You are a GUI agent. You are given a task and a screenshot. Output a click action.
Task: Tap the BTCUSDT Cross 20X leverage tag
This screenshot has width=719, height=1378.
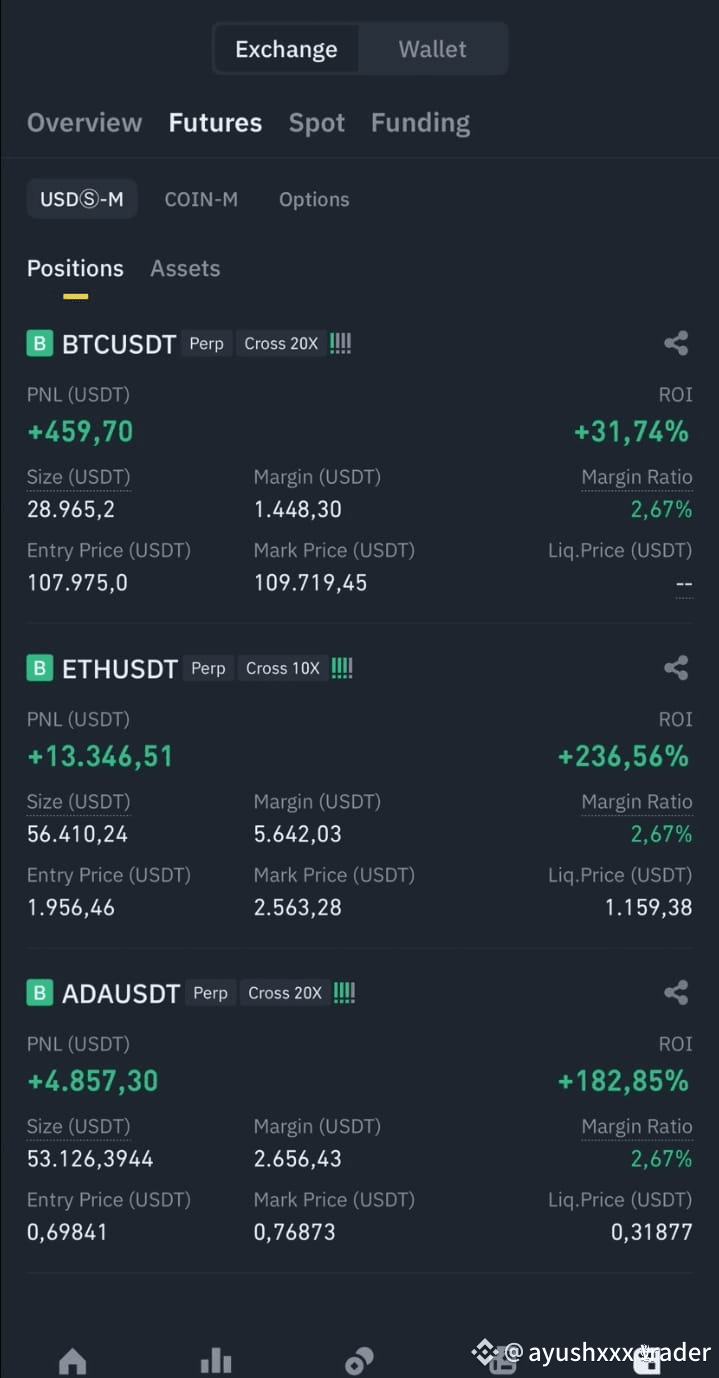(281, 343)
